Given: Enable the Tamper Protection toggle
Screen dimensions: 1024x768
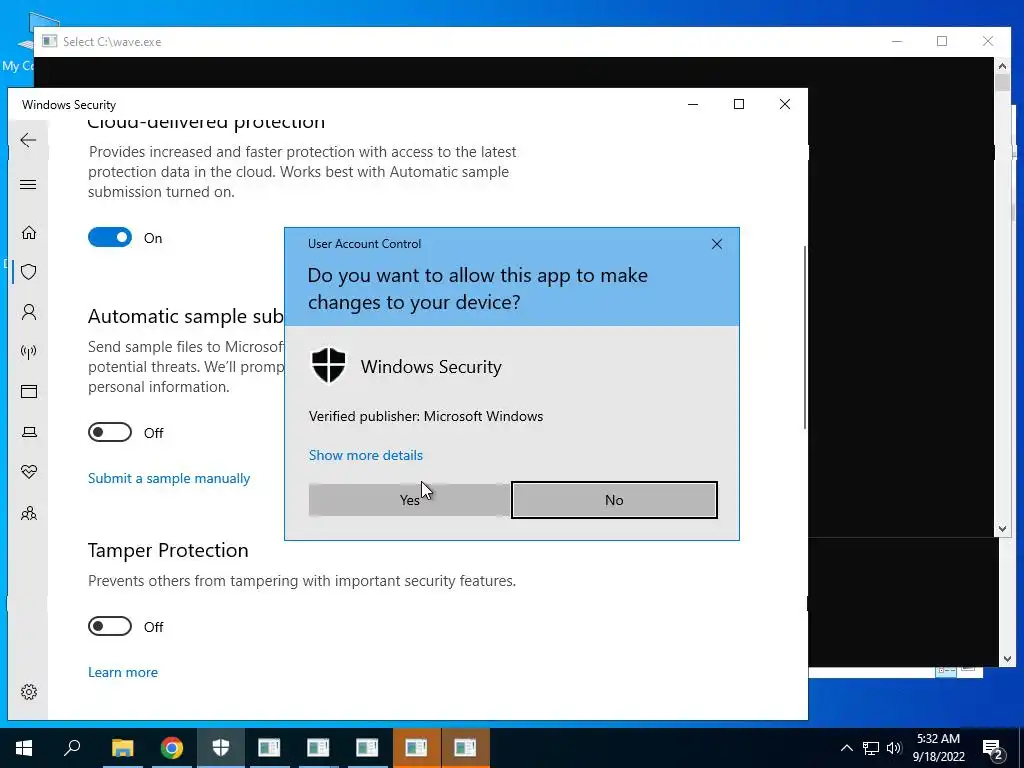Looking at the screenshot, I should coord(110,627).
